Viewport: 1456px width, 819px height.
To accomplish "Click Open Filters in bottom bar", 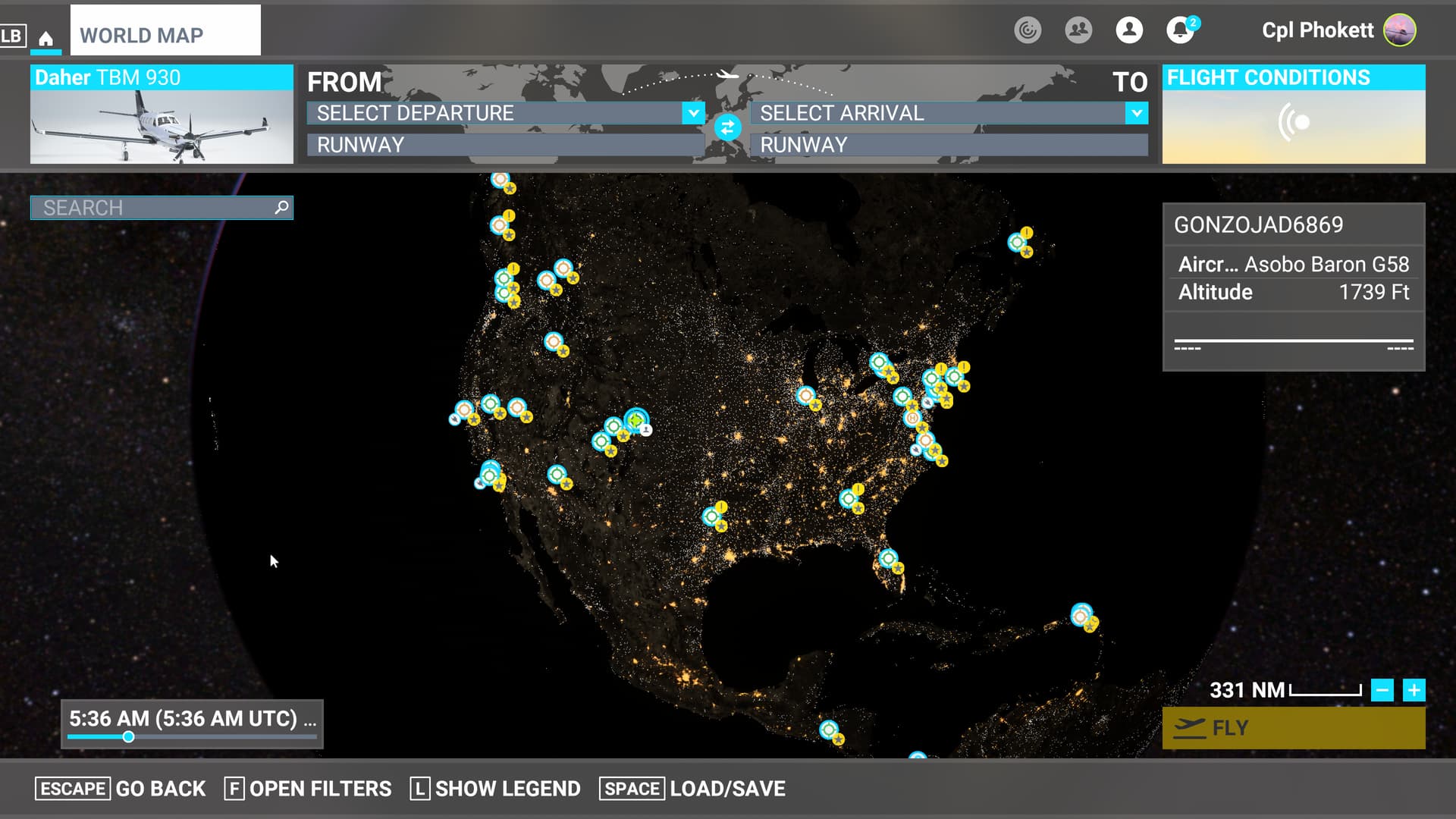I will [308, 789].
